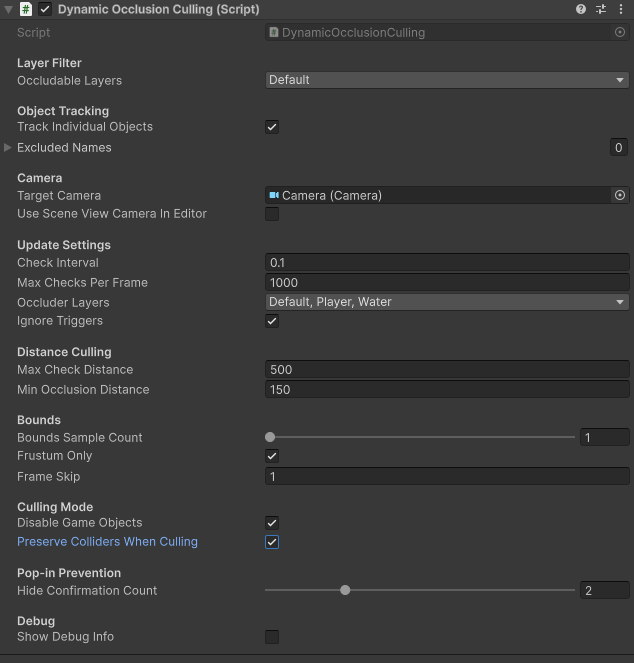Toggle Track Individual Objects checkbox

click(272, 127)
